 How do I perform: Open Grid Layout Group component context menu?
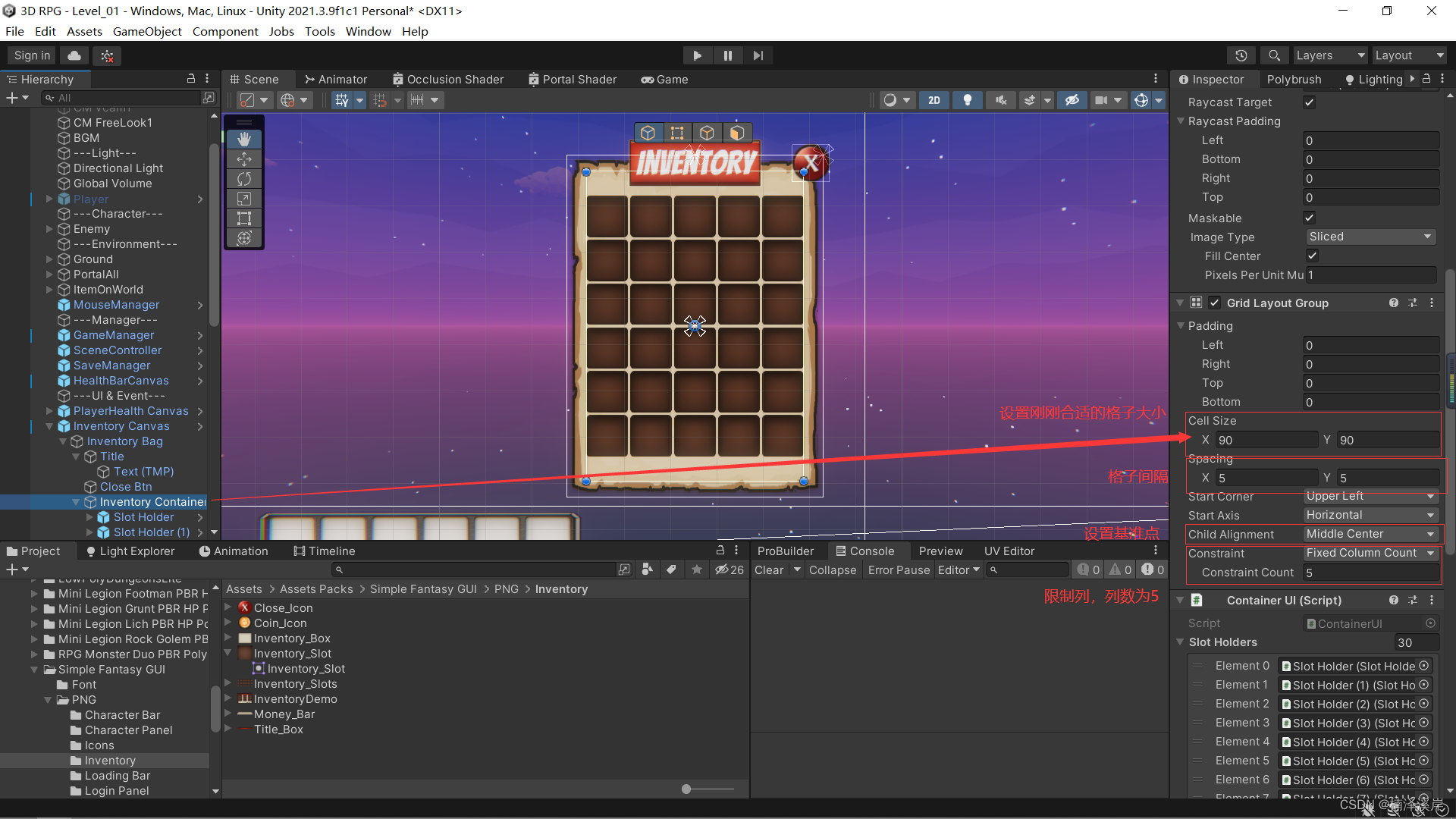point(1432,303)
